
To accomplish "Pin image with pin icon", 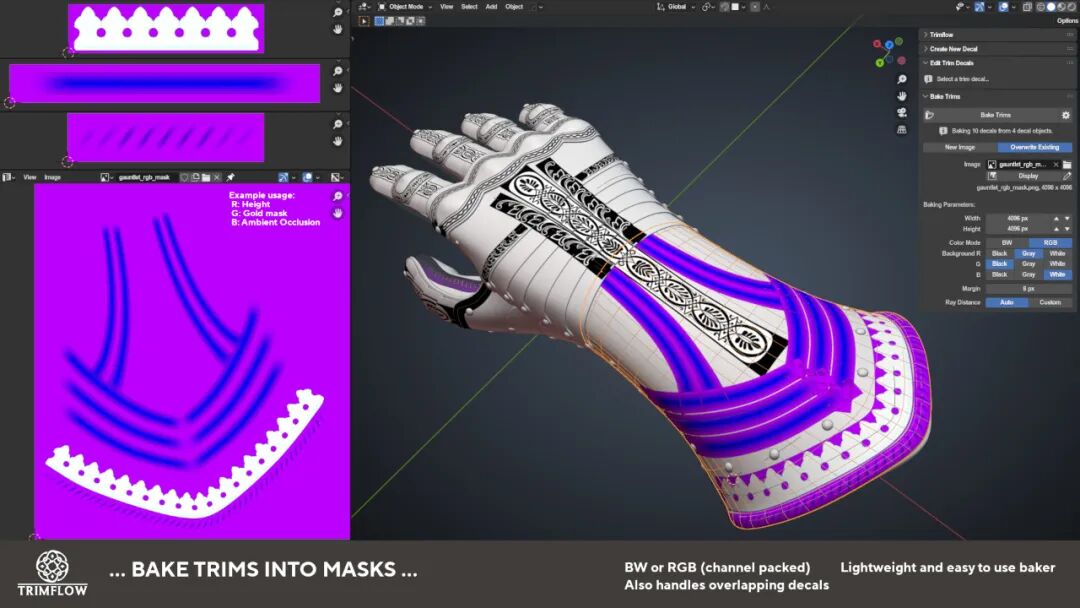I will 230,177.
